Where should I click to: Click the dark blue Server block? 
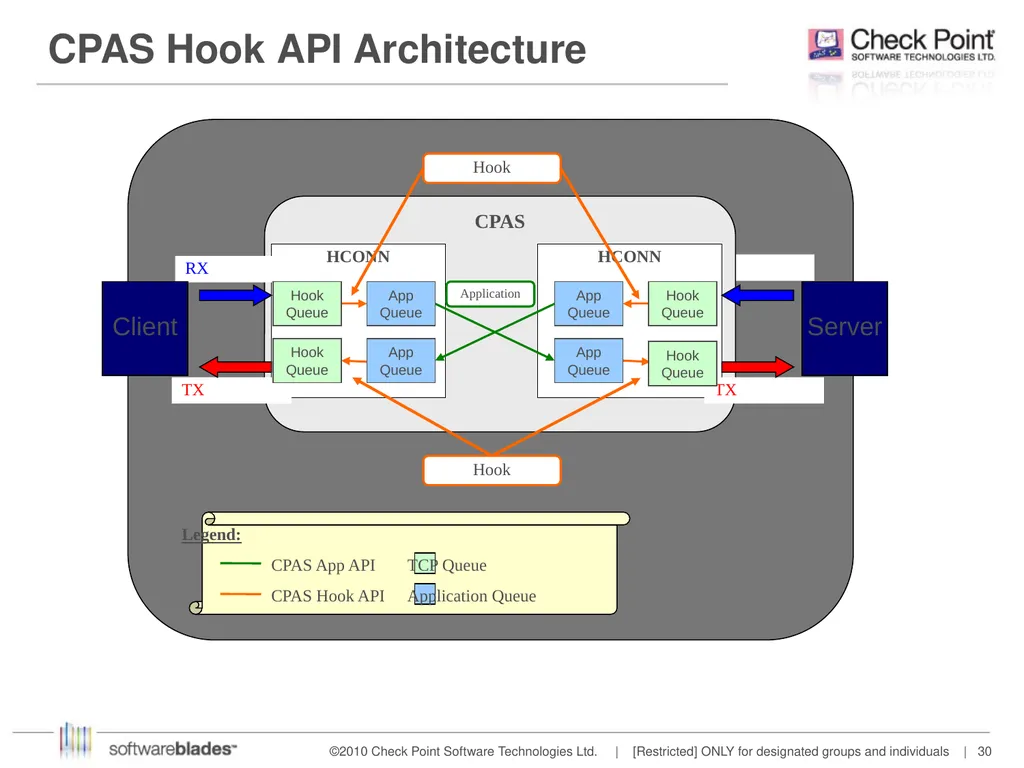(x=844, y=328)
